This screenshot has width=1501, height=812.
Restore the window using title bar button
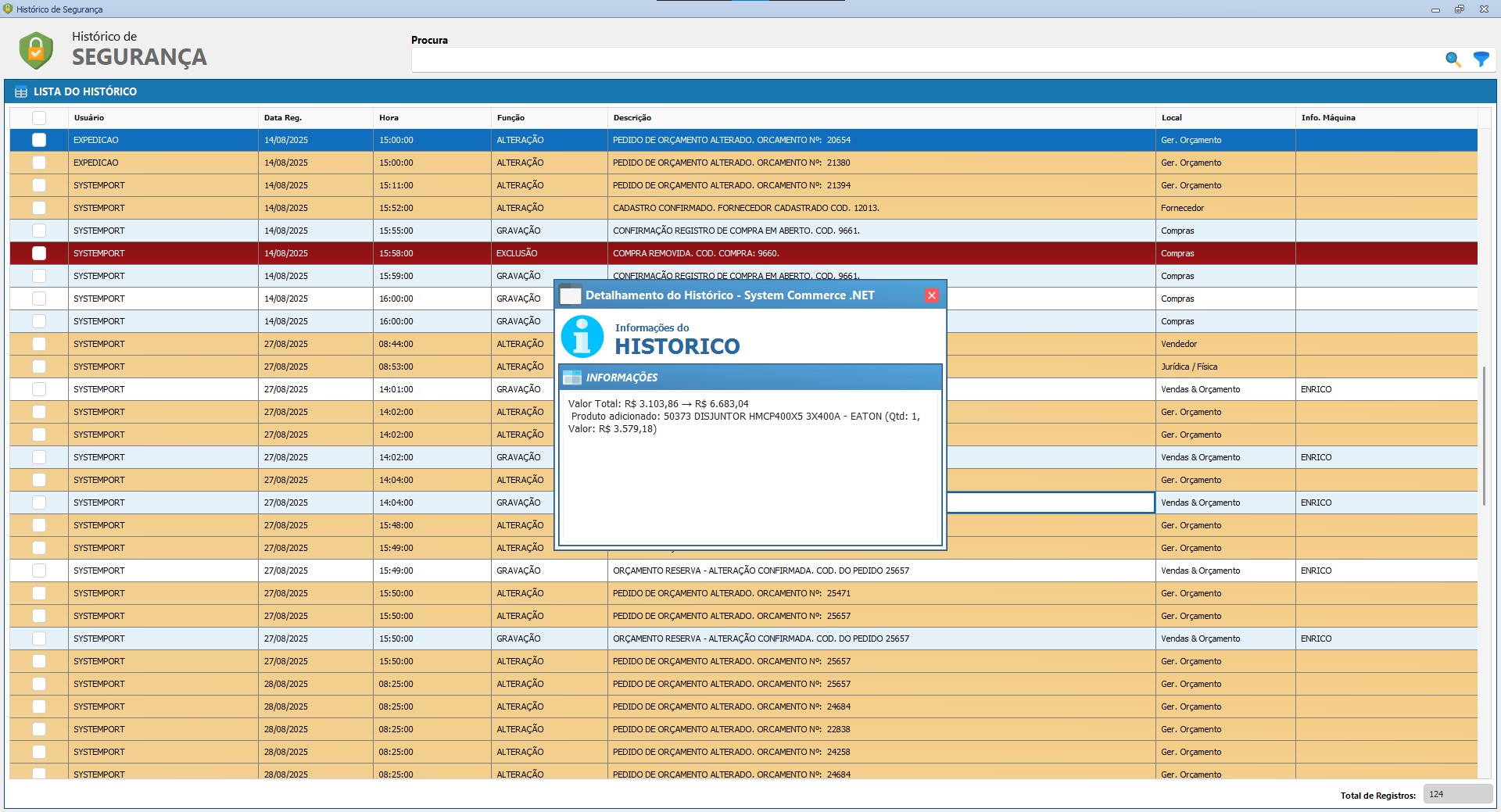point(1459,9)
